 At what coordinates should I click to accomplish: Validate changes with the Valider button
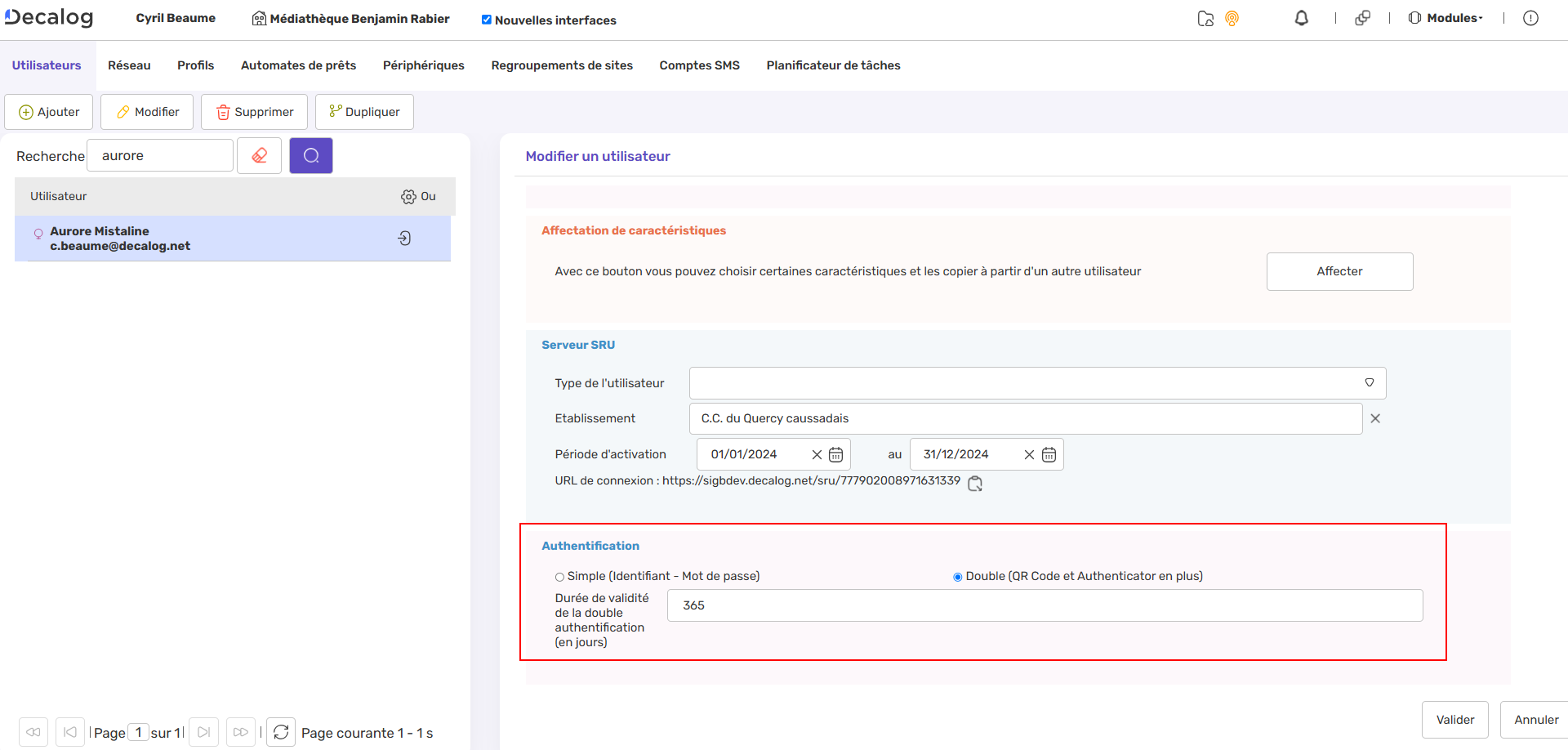1454,719
